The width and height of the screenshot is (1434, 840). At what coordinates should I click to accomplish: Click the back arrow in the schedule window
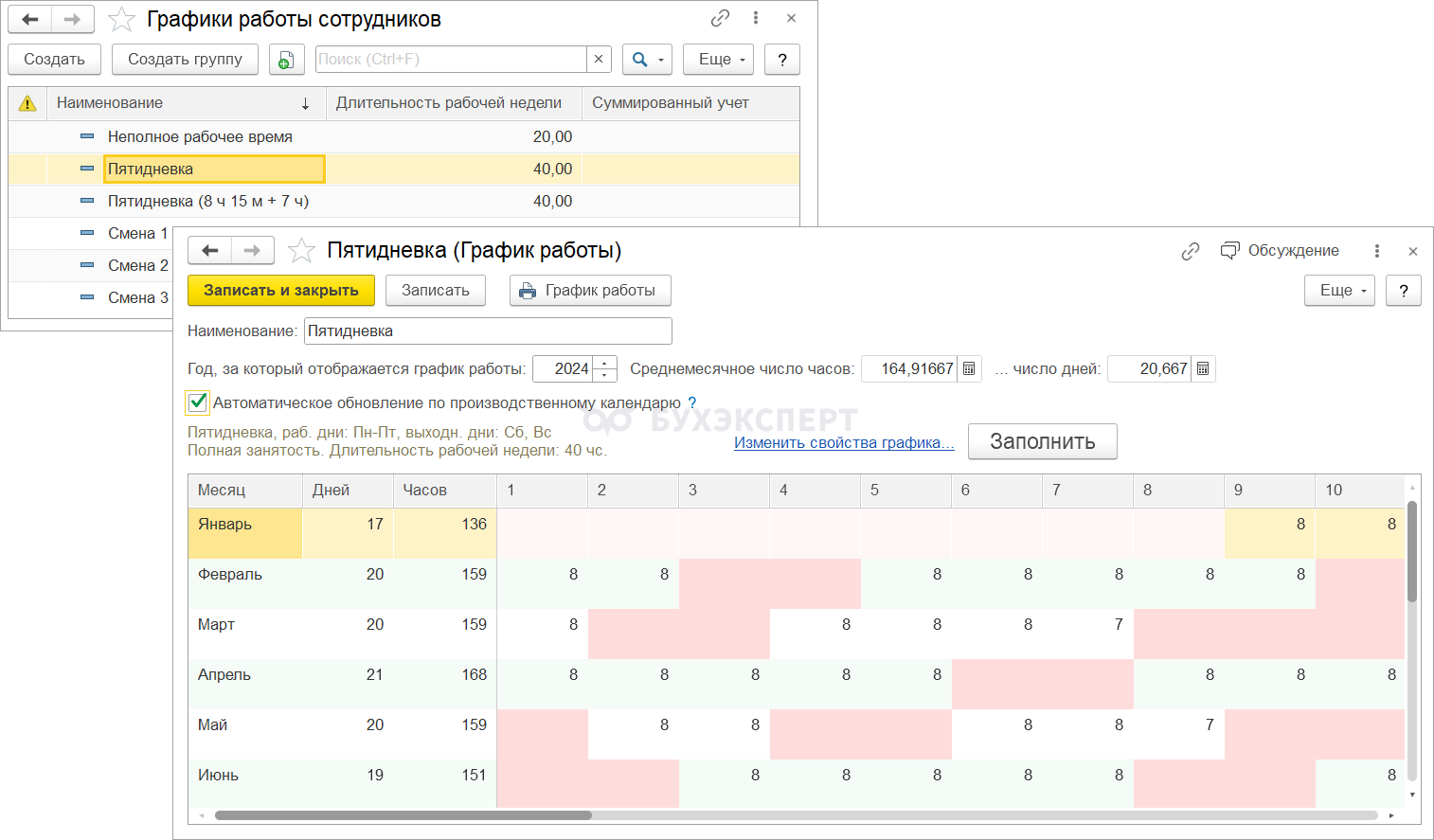click(210, 251)
